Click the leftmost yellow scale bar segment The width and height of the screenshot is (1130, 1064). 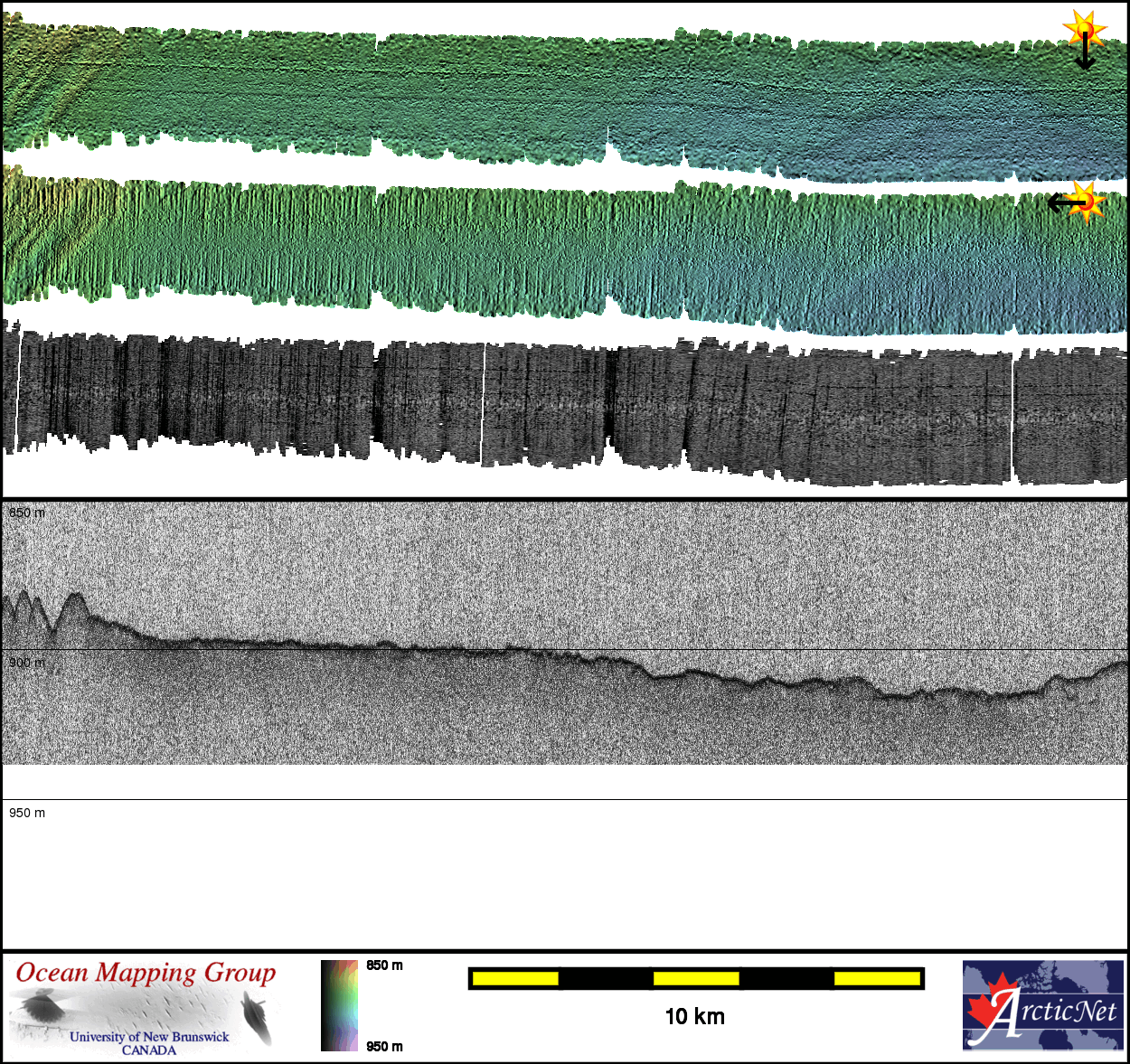(x=515, y=978)
